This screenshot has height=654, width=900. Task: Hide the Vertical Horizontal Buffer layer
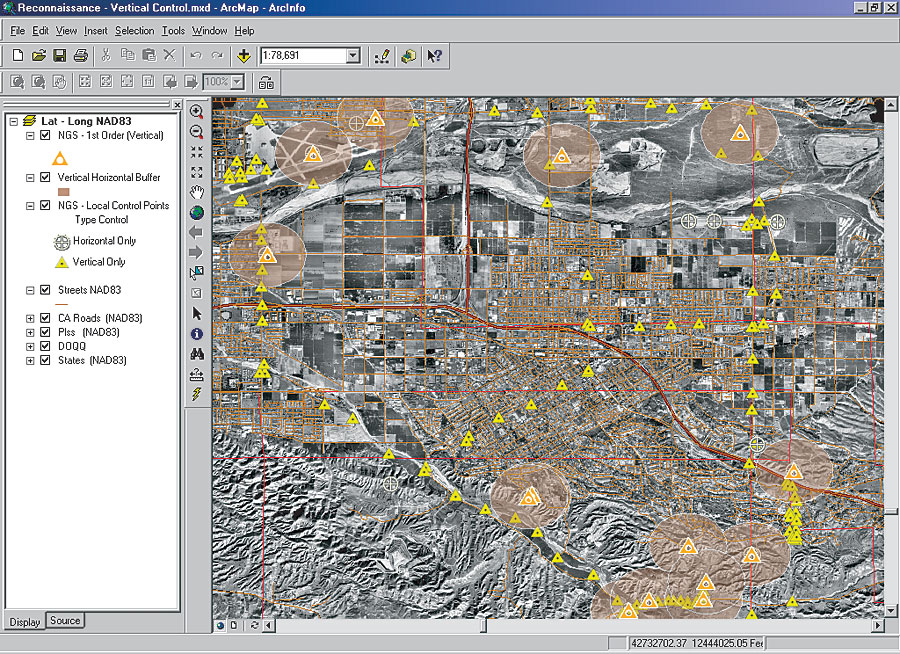45,177
